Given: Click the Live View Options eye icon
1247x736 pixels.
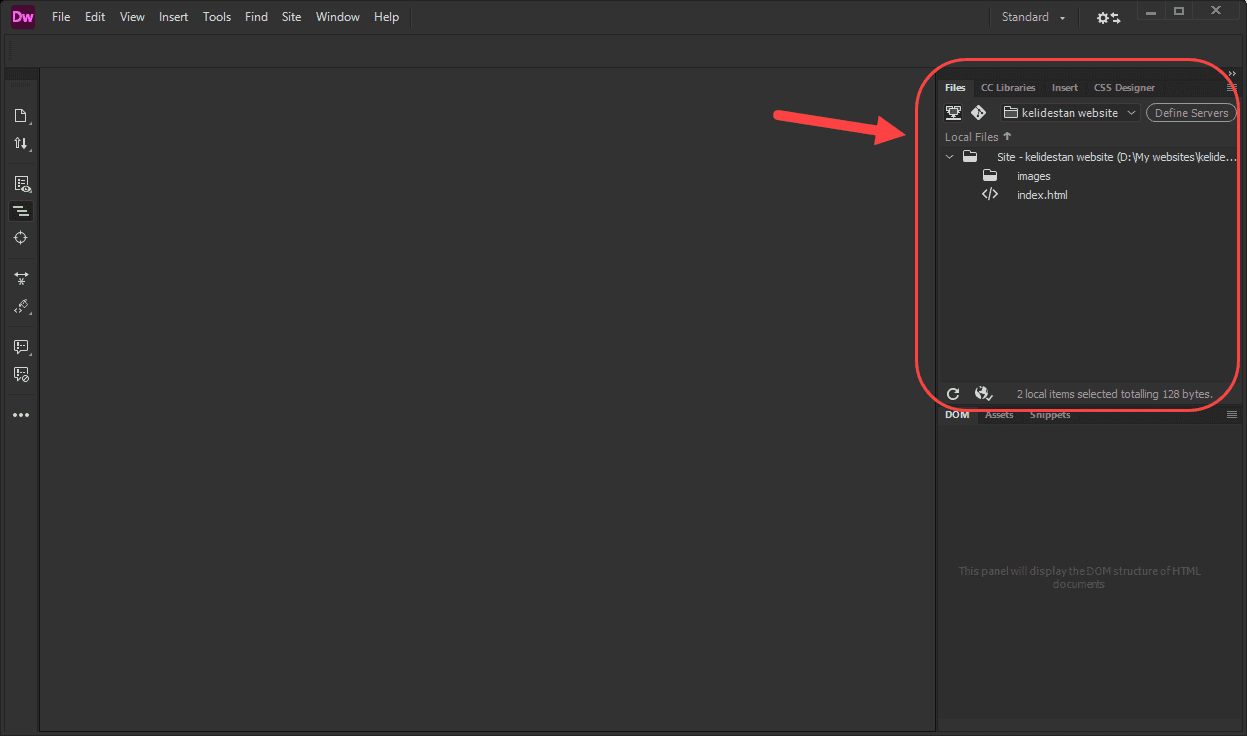Looking at the screenshot, I should (21, 184).
